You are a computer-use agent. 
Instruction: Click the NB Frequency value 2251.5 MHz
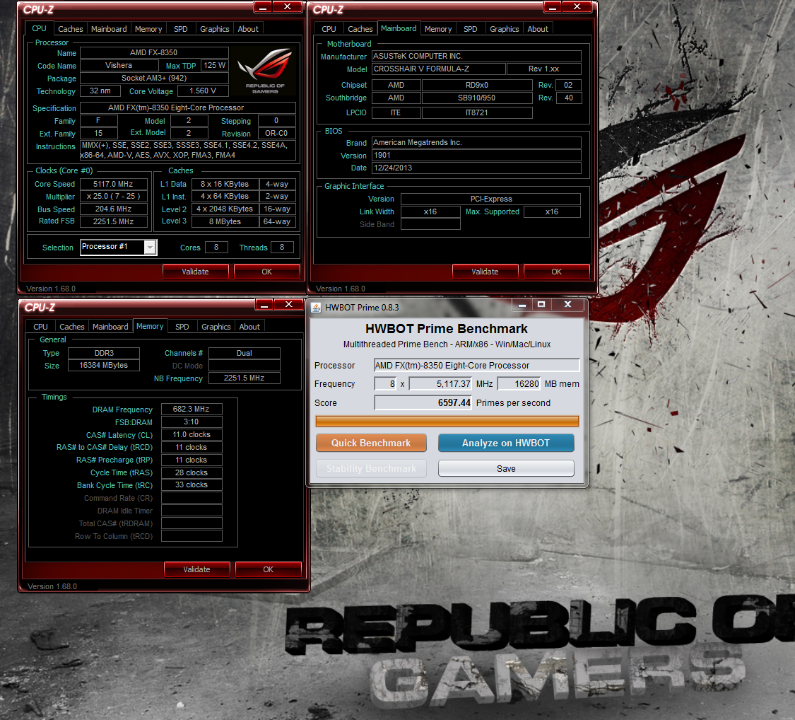pyautogui.click(x=244, y=378)
